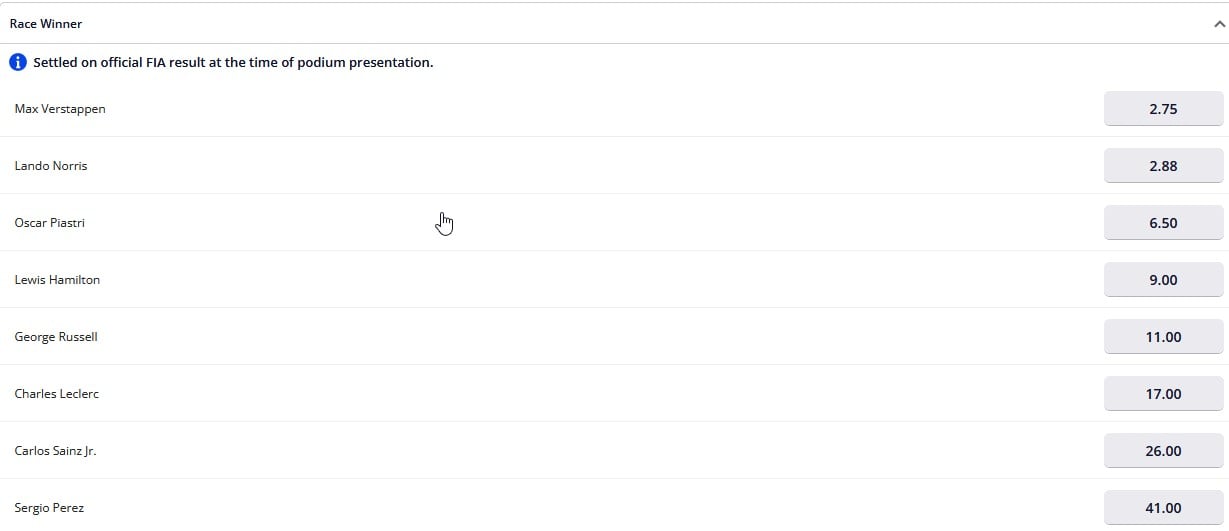Click the Carlos Sainz Jr. name
The width and height of the screenshot is (1229, 531).
(x=55, y=451)
